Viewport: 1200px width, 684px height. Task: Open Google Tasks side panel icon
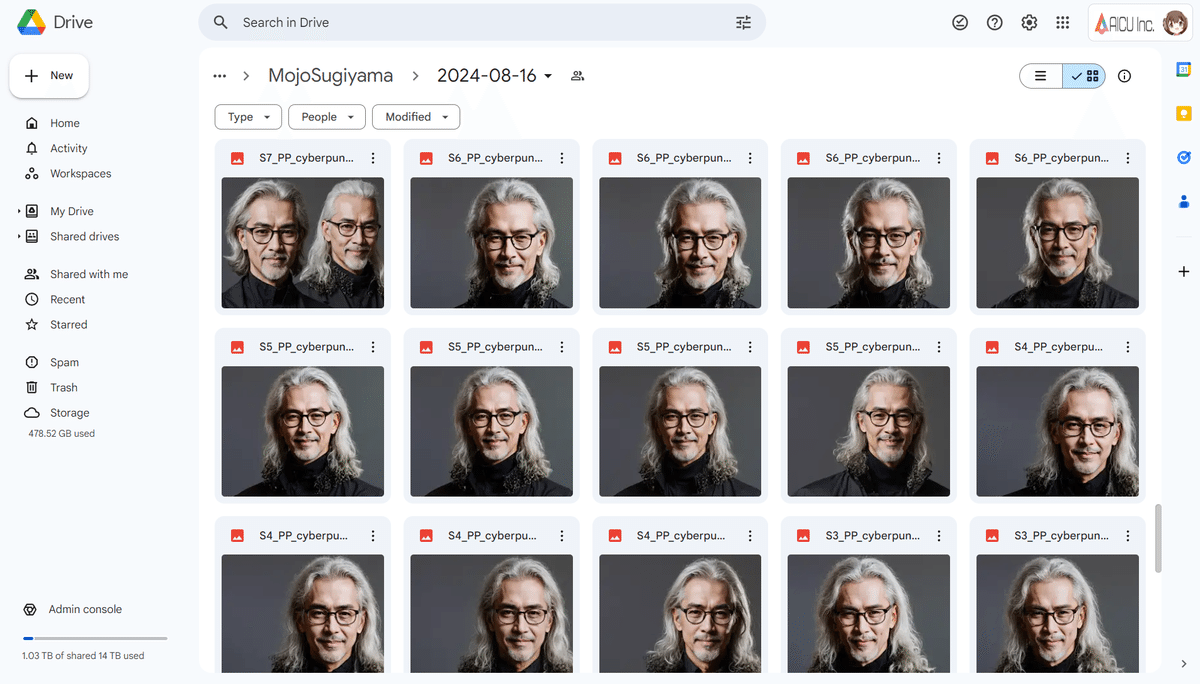coord(1183,157)
